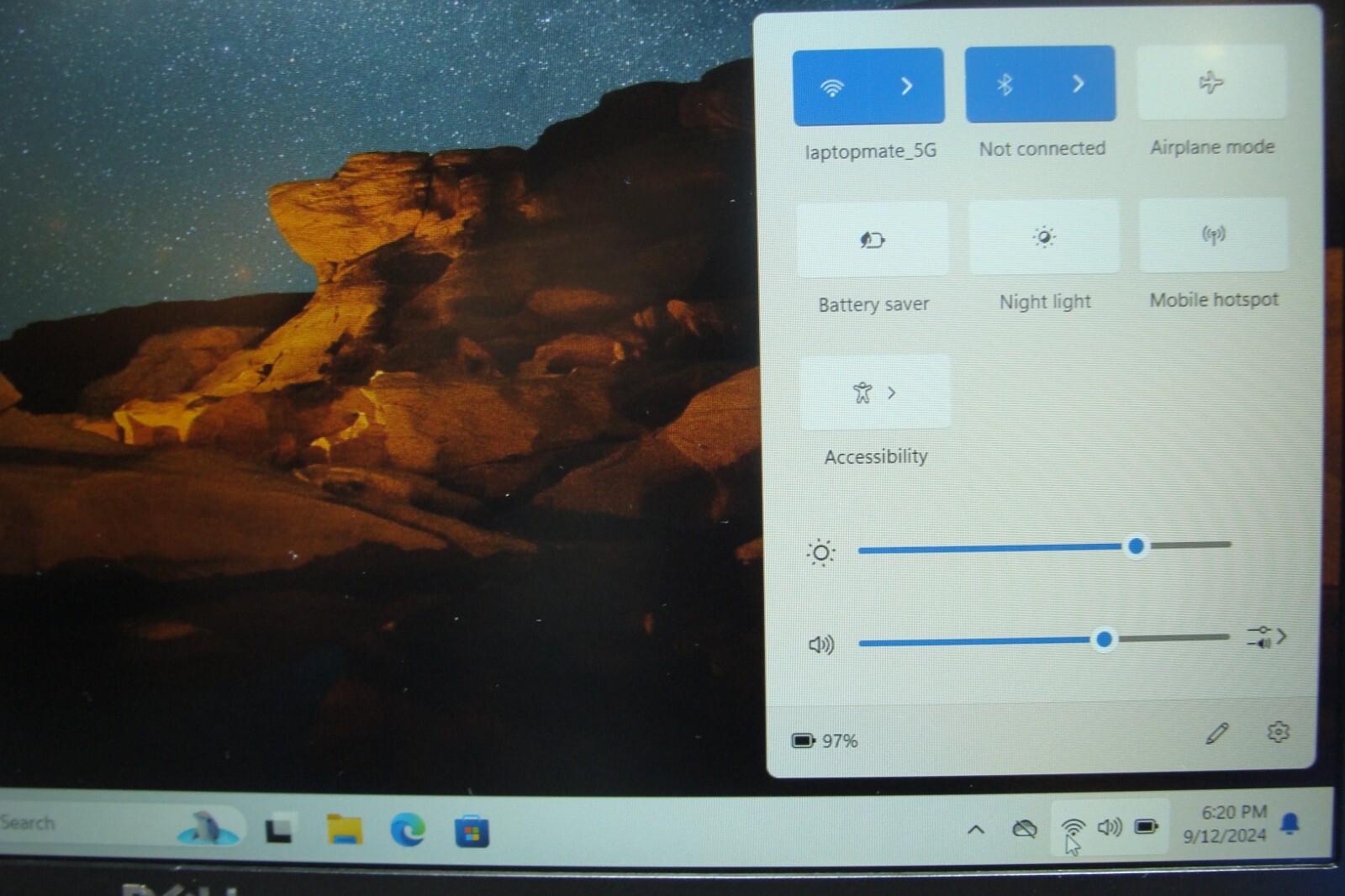
Task: Open notifications via bell icon
Action: 1290,823
